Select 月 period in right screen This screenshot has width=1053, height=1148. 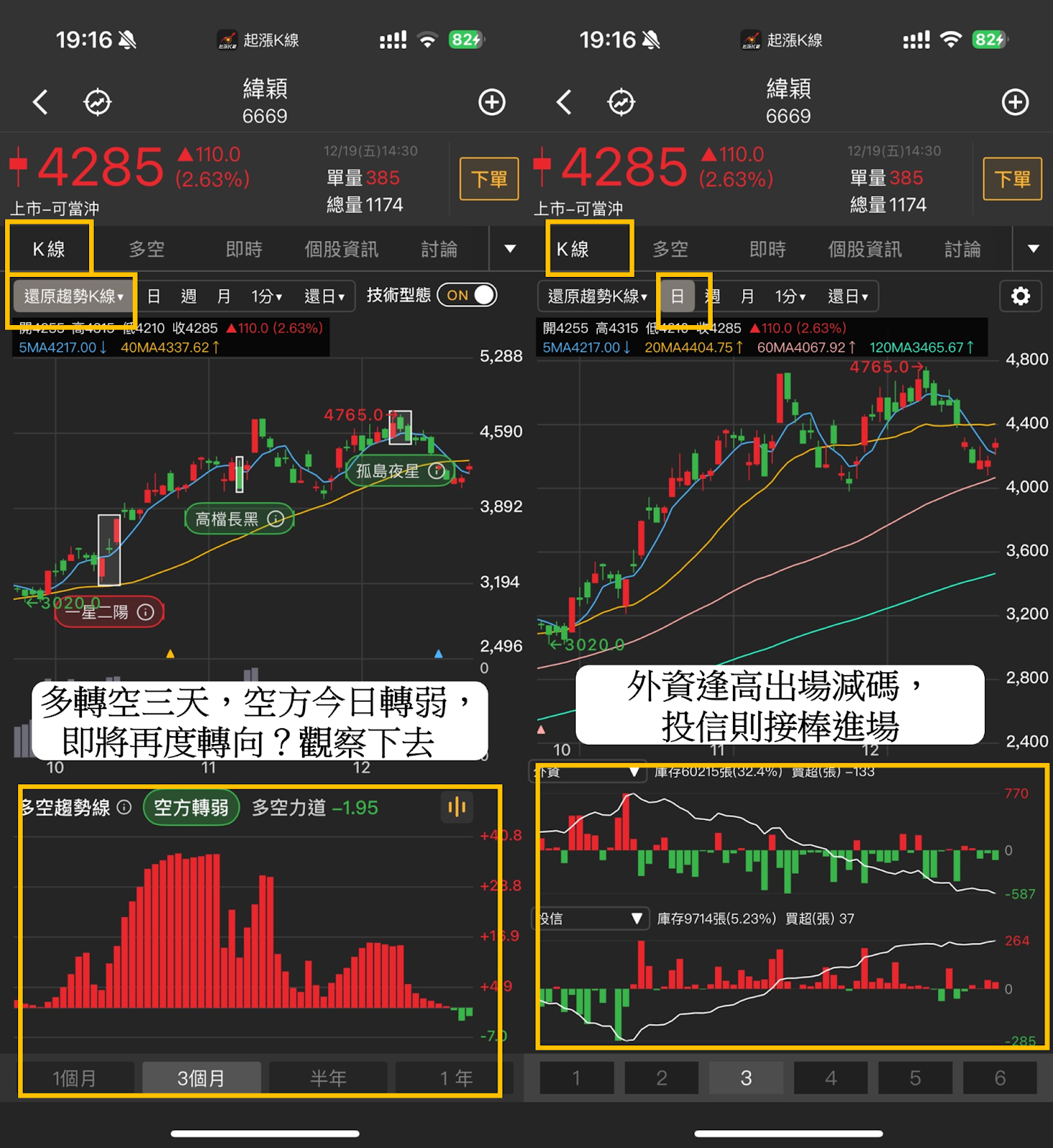click(x=747, y=296)
